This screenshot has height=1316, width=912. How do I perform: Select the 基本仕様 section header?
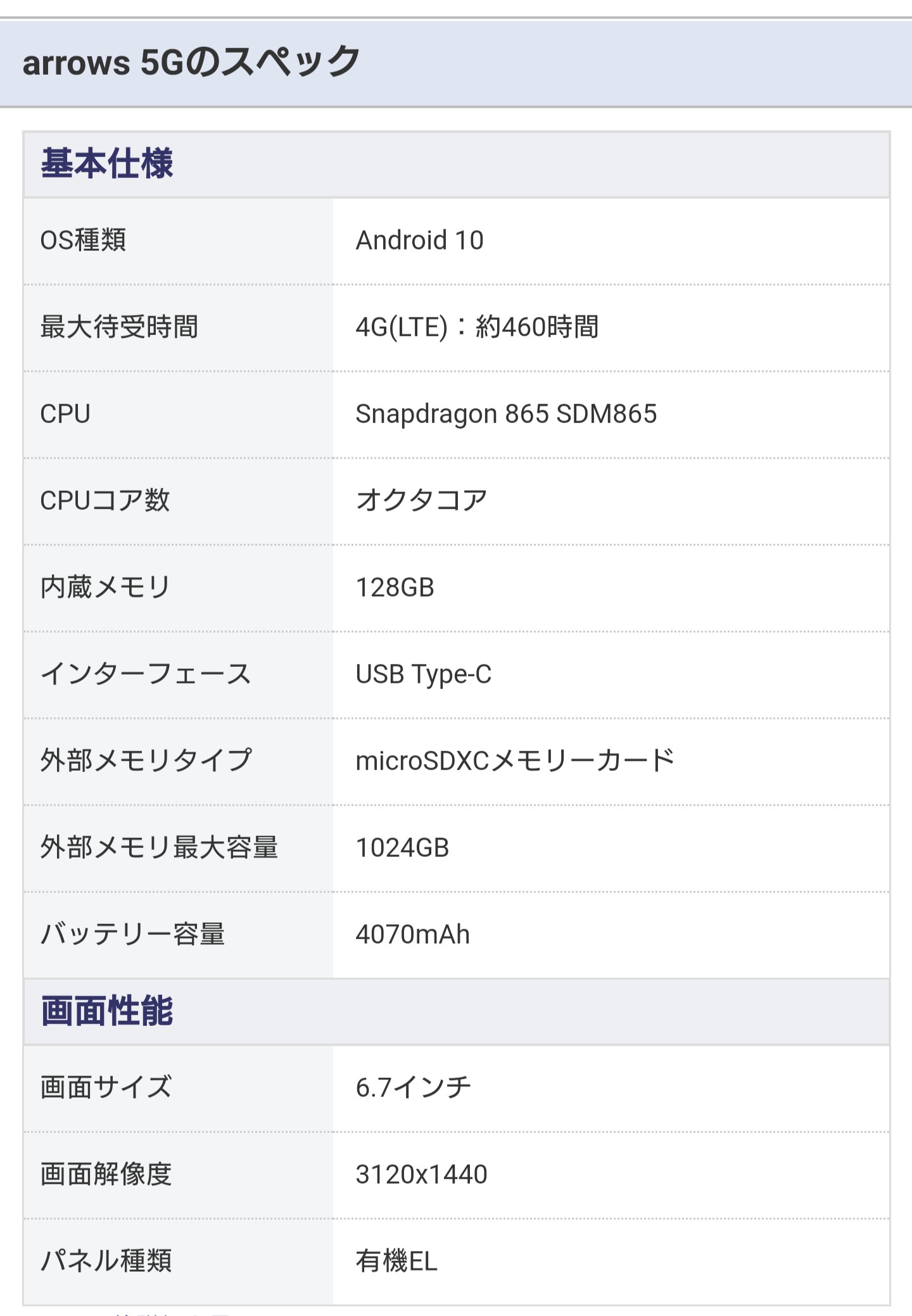107,163
